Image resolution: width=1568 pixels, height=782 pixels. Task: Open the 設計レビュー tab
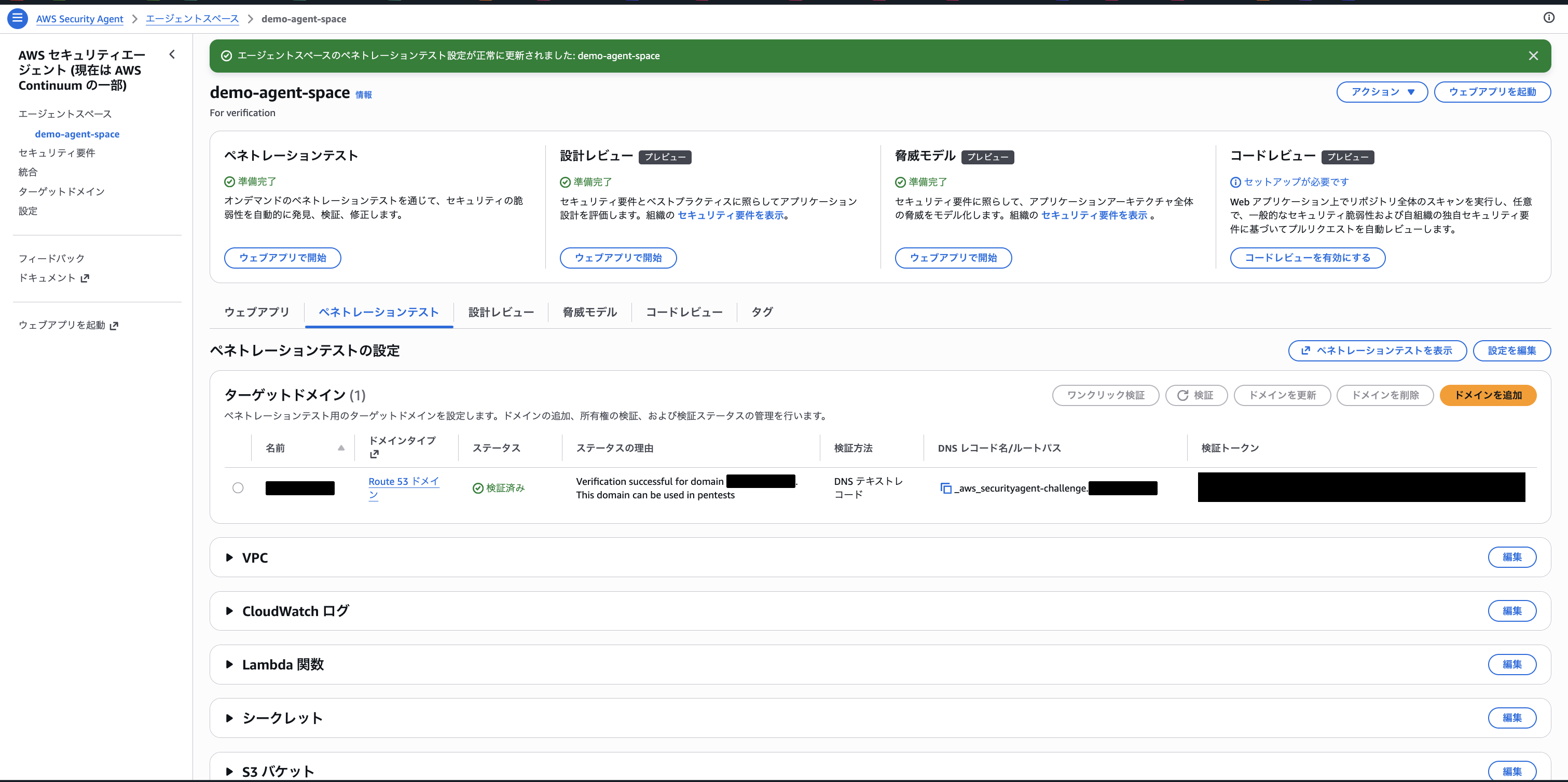coord(501,312)
